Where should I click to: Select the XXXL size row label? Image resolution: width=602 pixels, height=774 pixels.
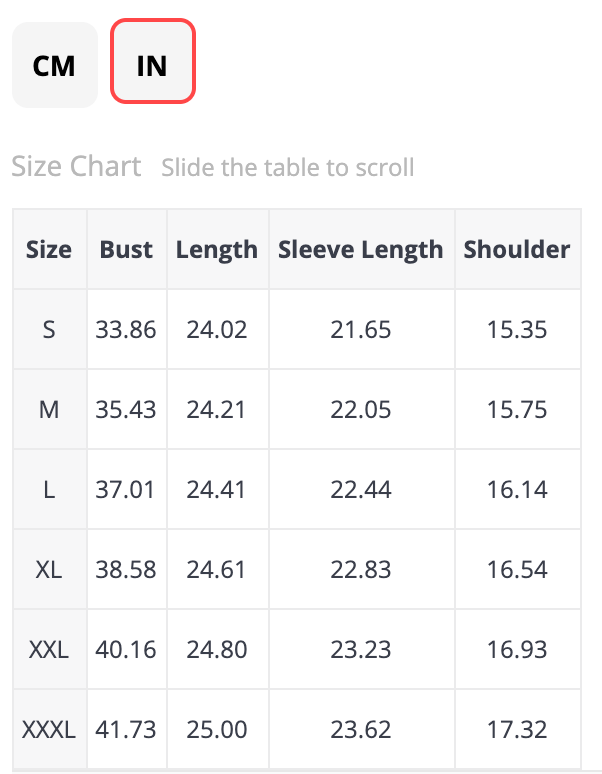click(49, 730)
